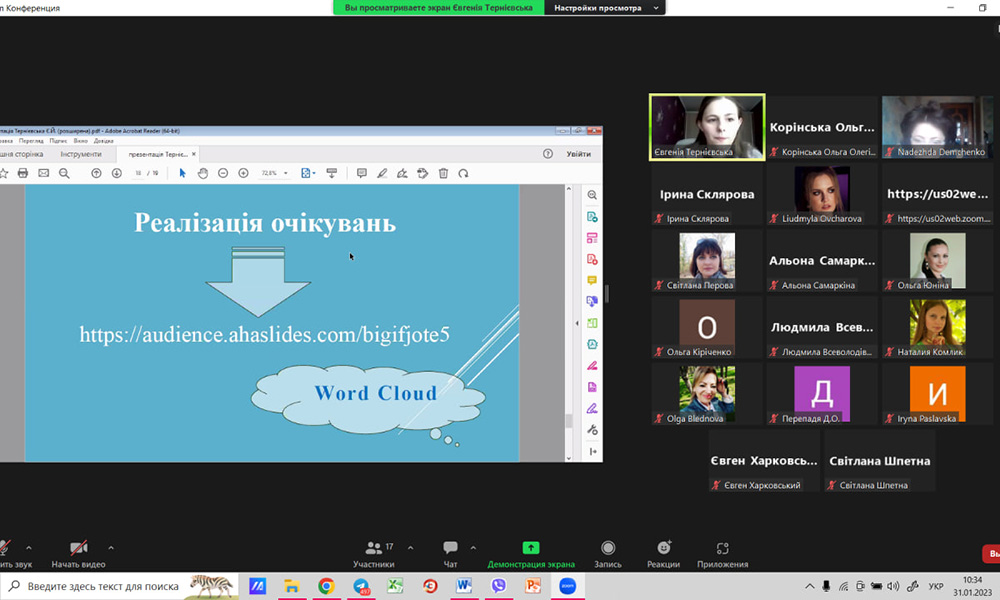Click the green Share Screen button

[x=531, y=553]
